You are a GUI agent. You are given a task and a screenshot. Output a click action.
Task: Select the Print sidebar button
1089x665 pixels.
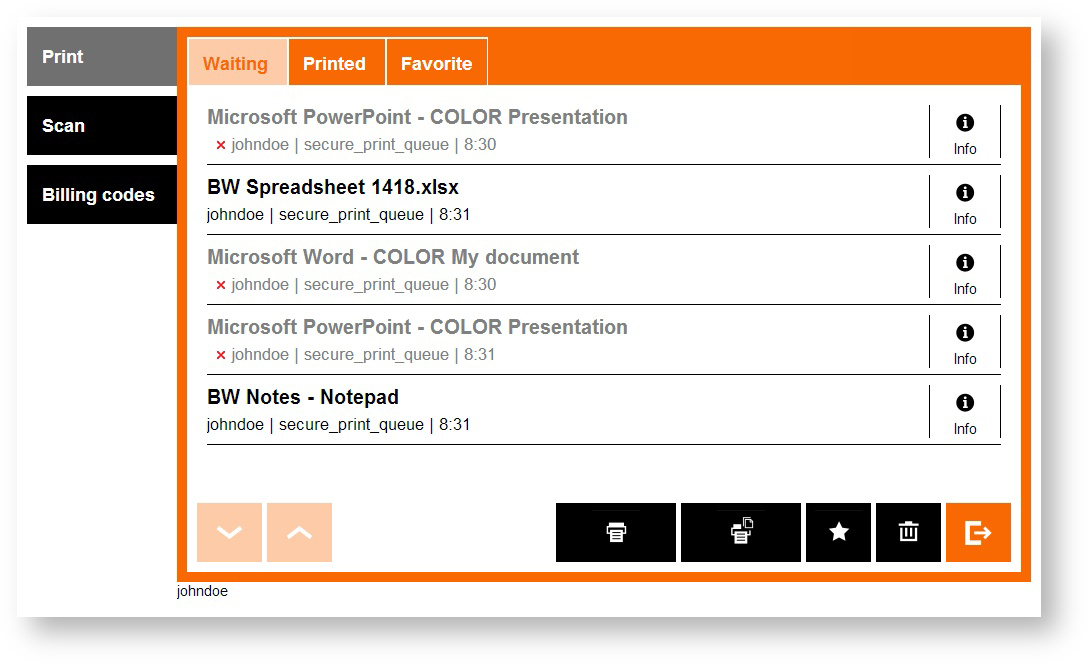[101, 57]
